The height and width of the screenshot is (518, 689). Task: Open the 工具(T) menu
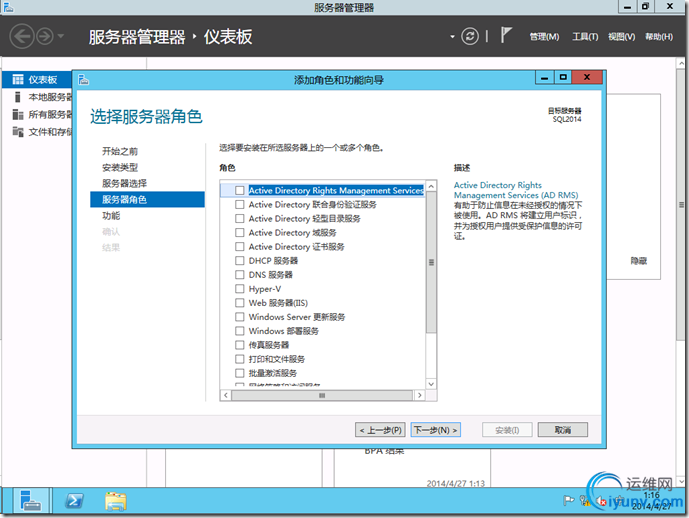tap(585, 37)
